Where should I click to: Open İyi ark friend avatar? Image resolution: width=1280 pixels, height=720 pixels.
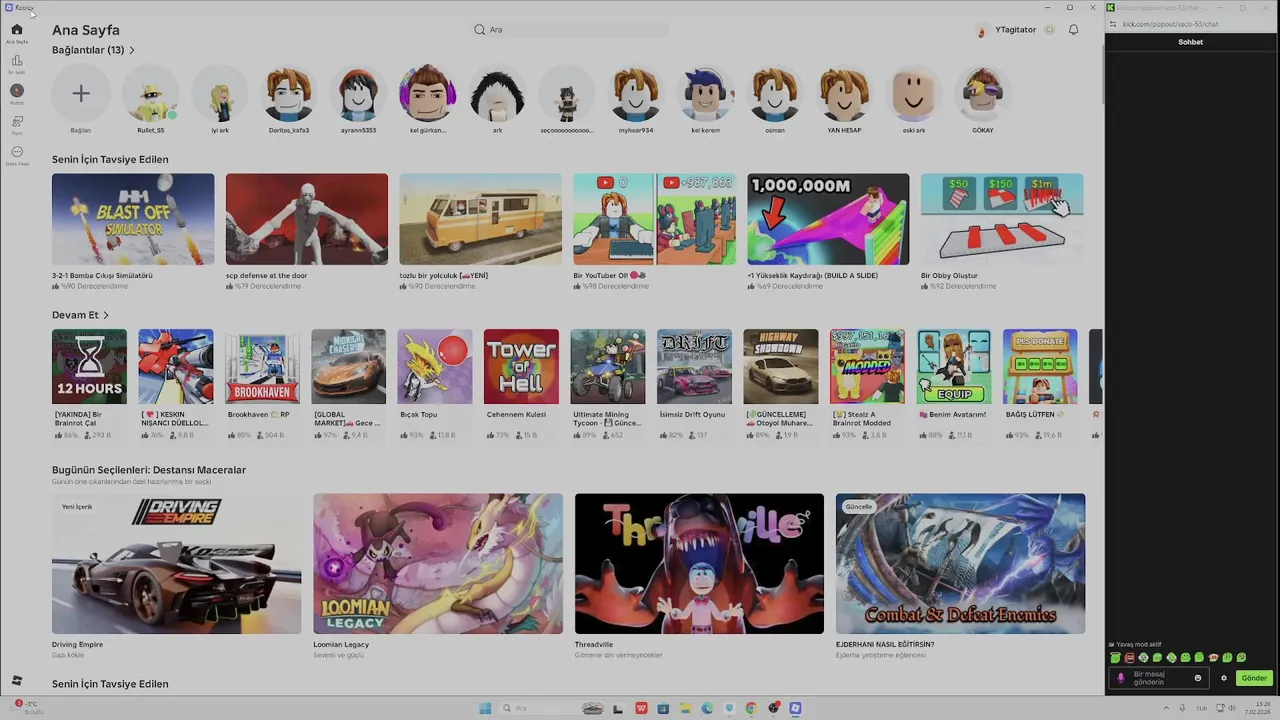coord(220,94)
